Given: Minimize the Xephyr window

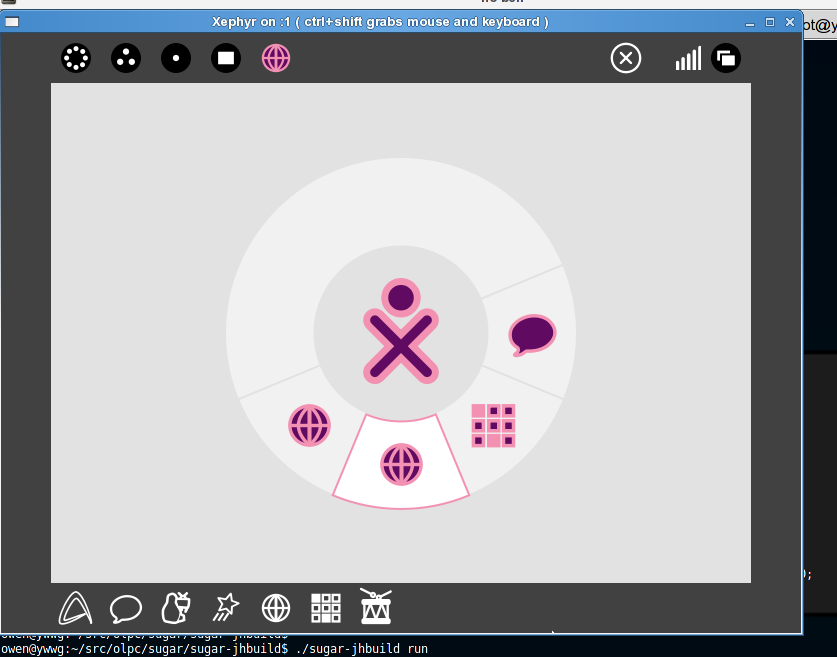Looking at the screenshot, I should point(750,22).
